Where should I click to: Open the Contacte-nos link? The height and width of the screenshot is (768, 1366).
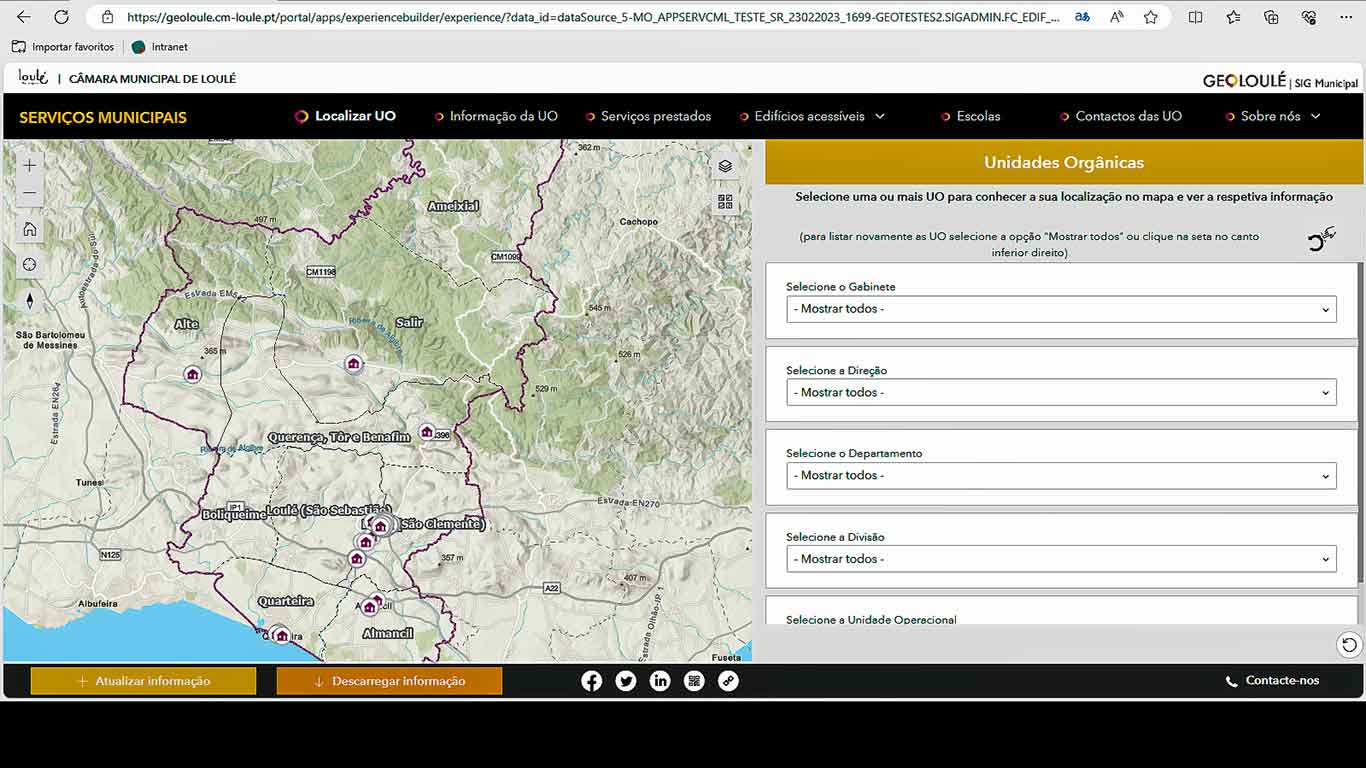(x=1272, y=681)
